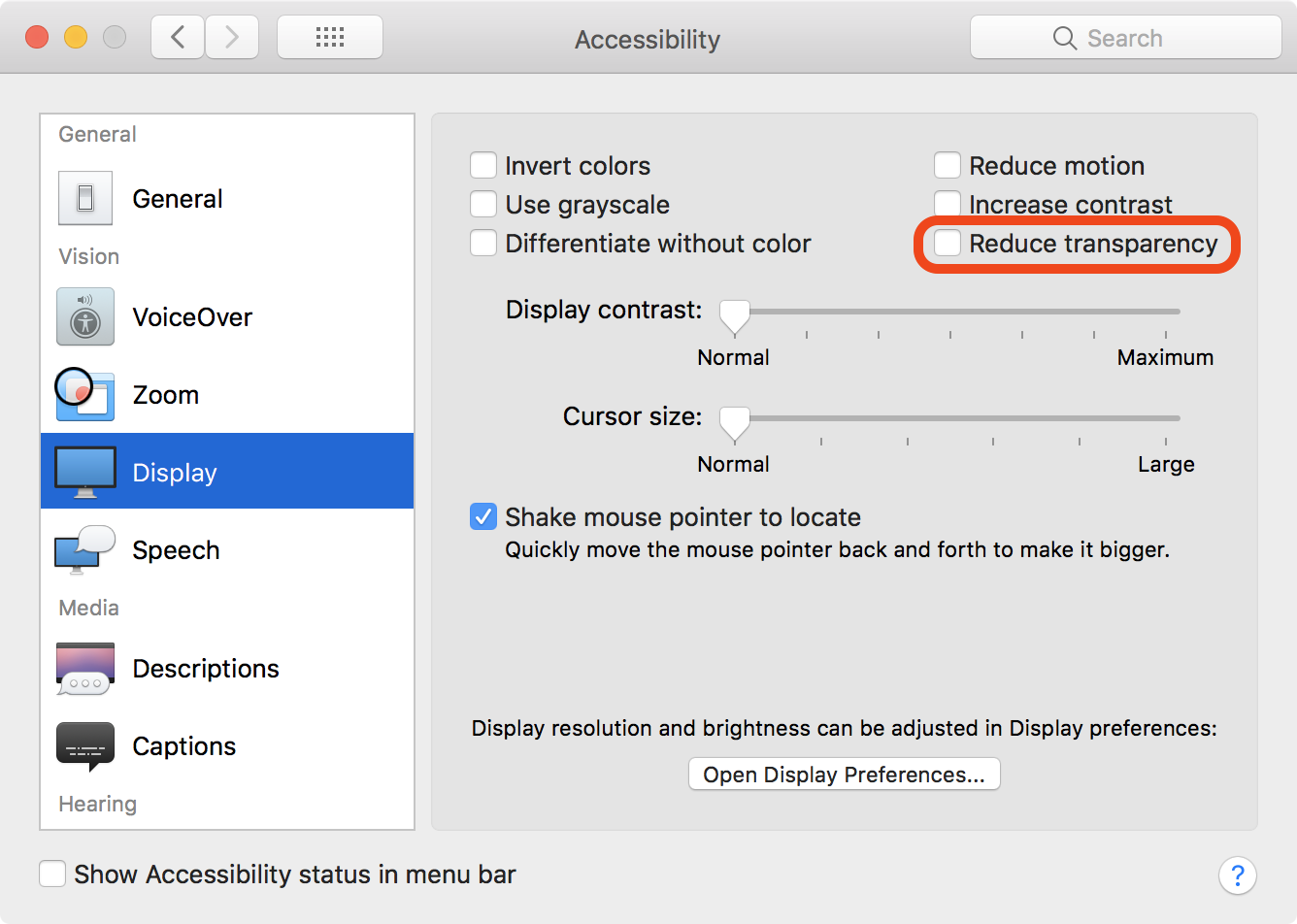
Task: Open the Descriptions icon in Media
Action: point(85,668)
